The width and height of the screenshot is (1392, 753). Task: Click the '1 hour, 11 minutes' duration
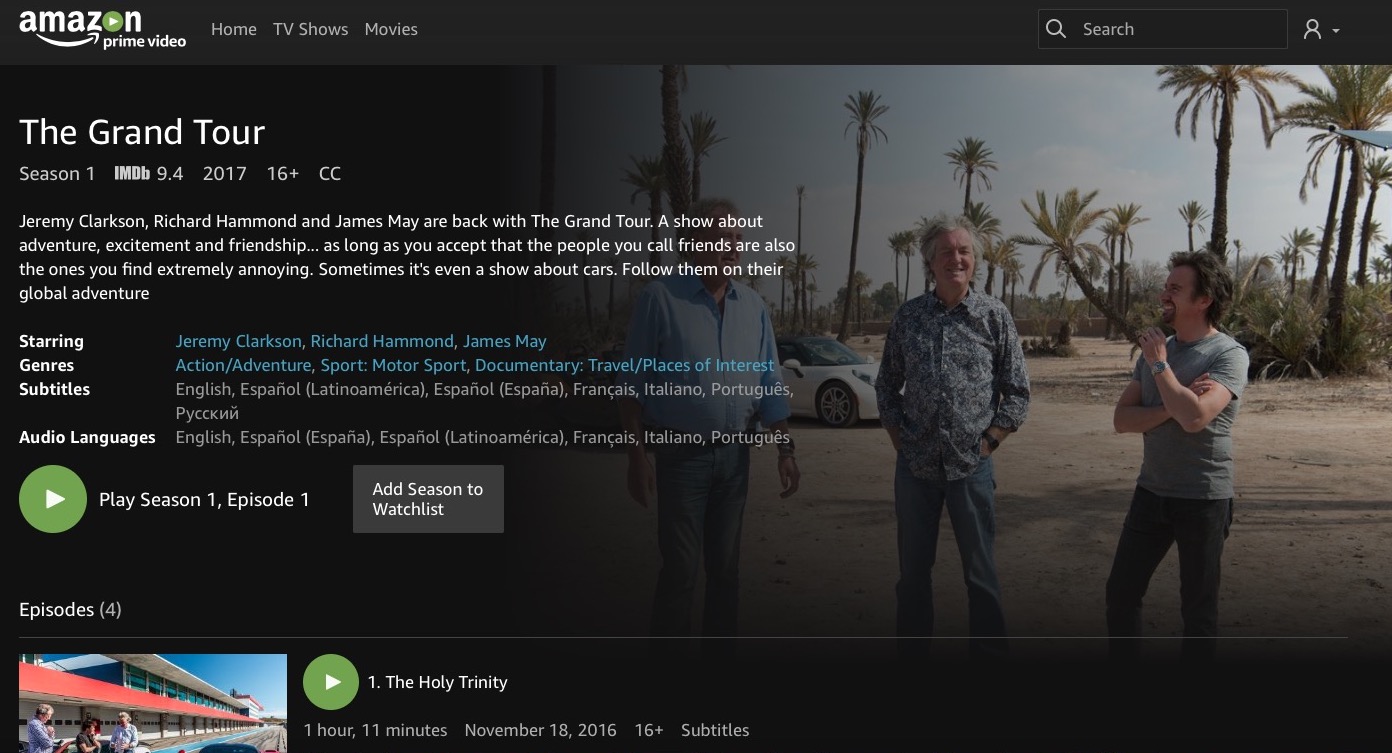[375, 730]
